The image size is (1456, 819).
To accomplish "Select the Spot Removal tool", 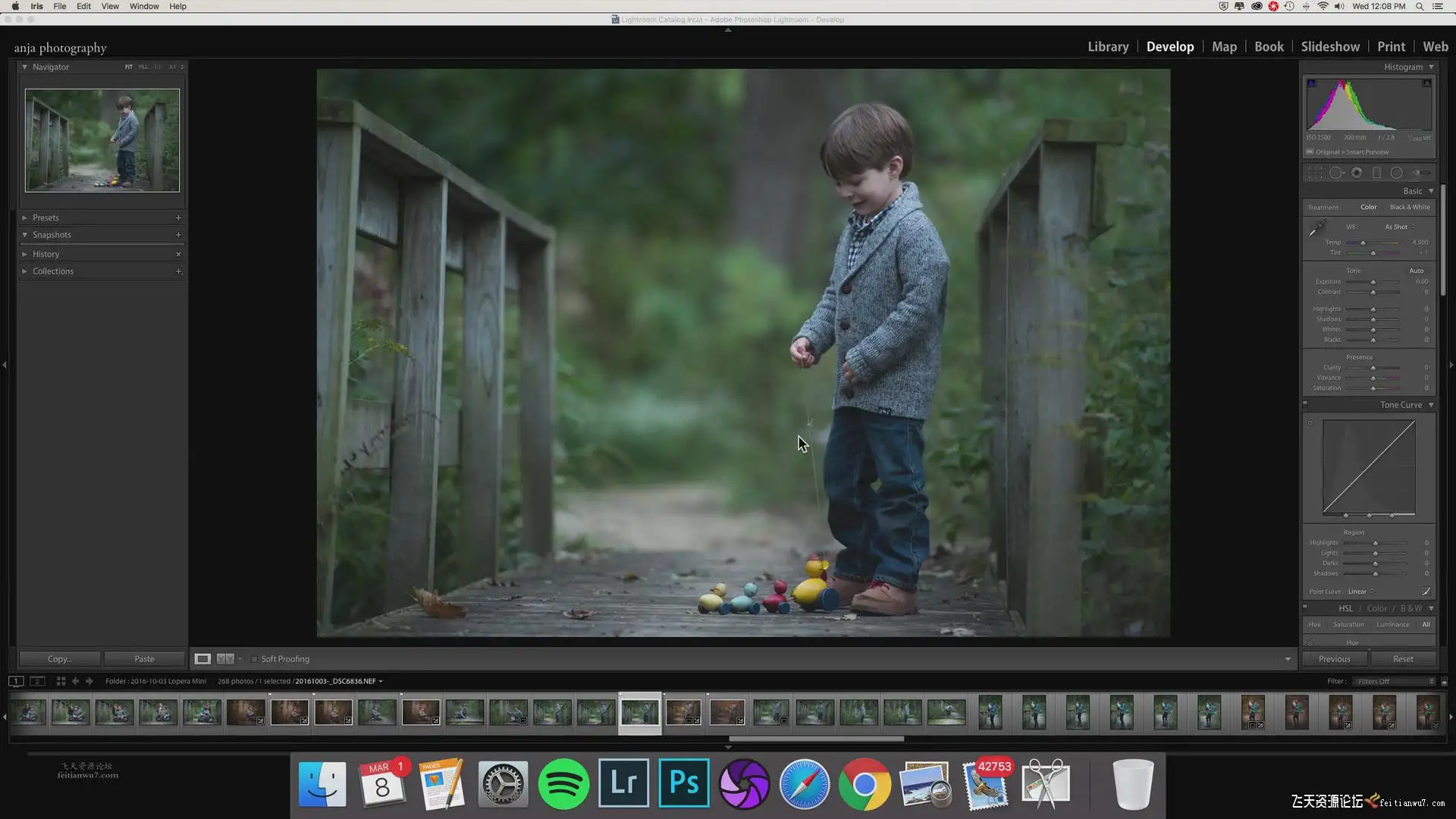I will (1336, 173).
